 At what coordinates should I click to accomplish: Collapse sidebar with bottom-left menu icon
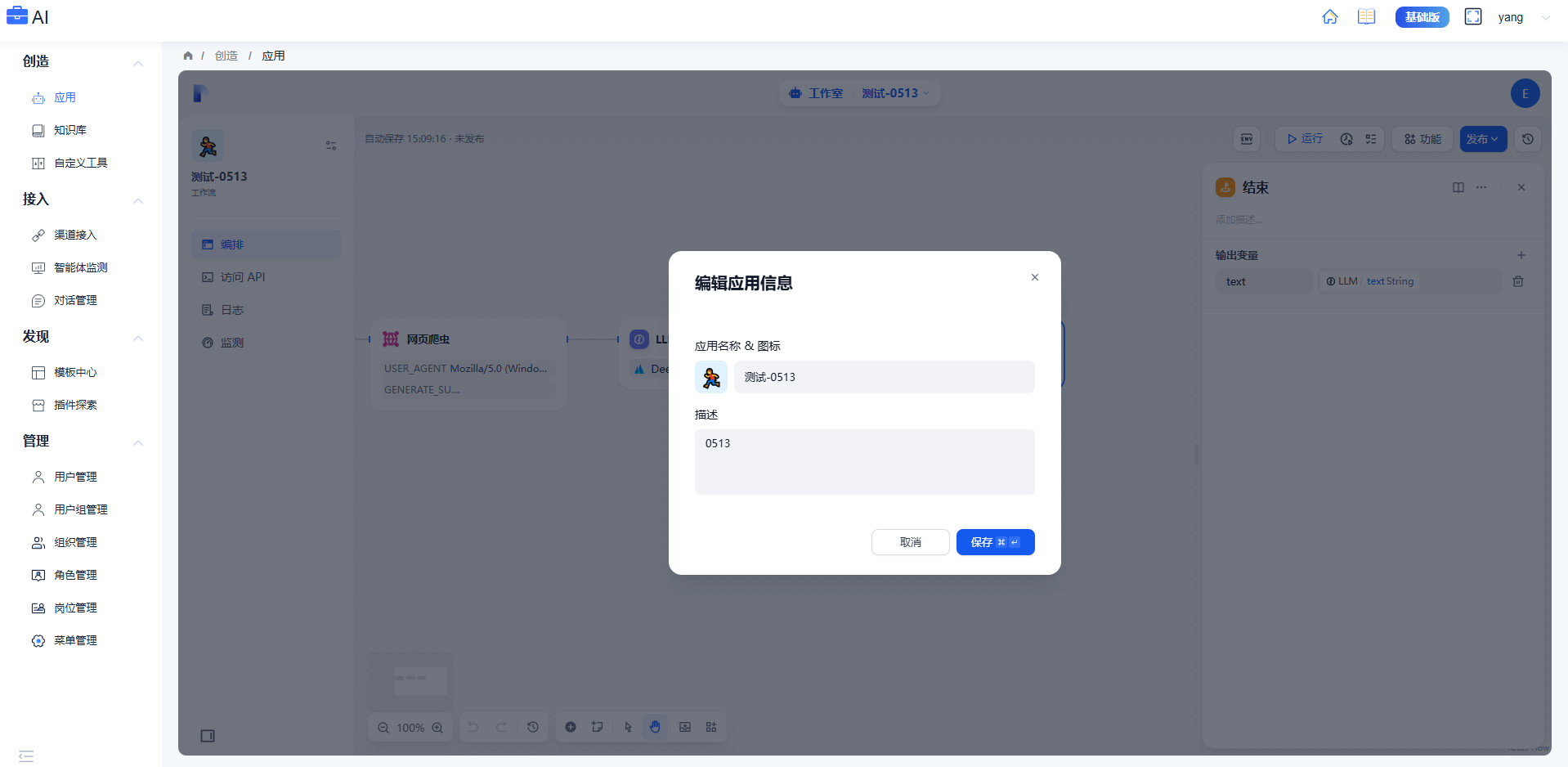pyautogui.click(x=26, y=756)
